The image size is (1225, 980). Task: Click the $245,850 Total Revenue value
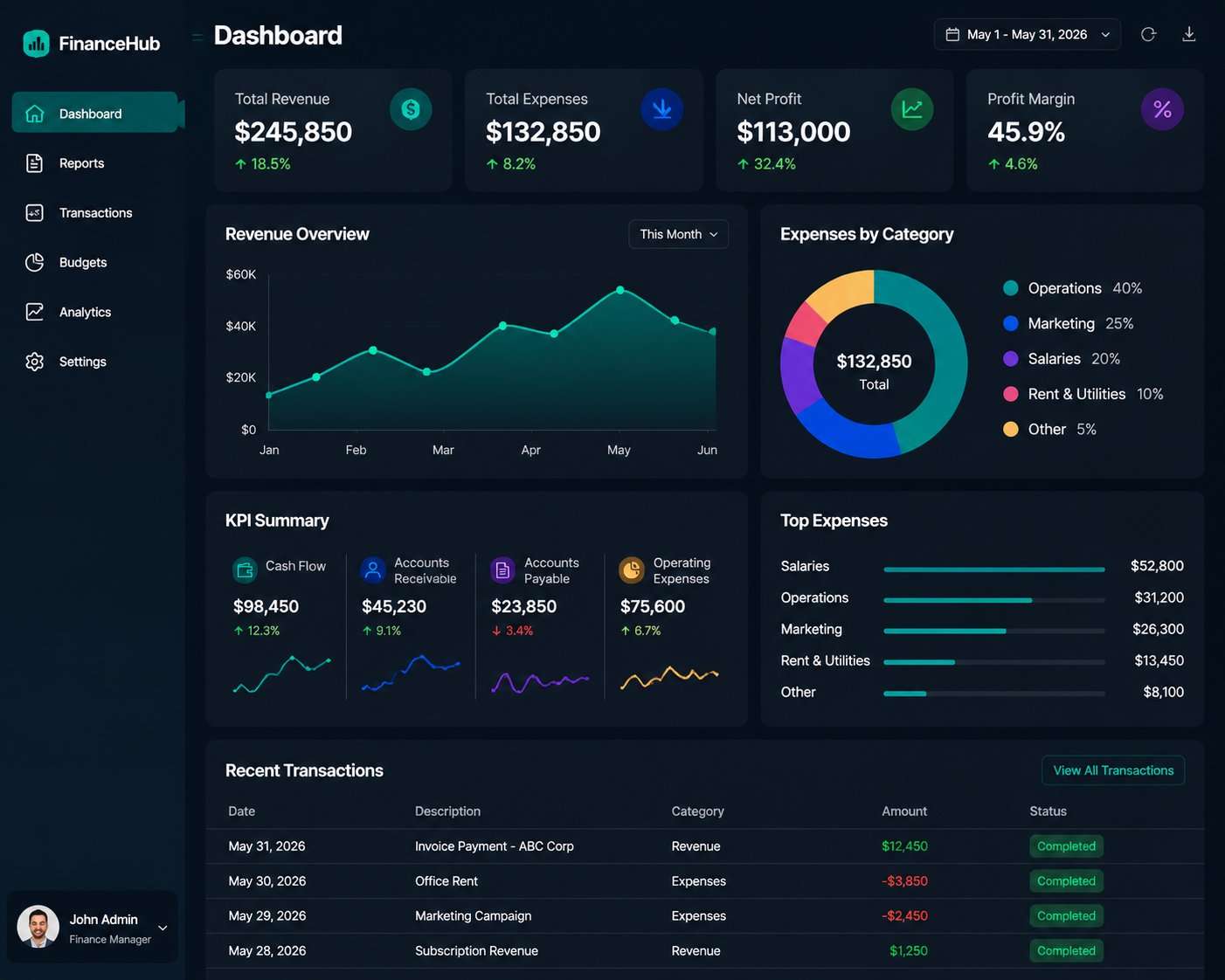point(294,132)
